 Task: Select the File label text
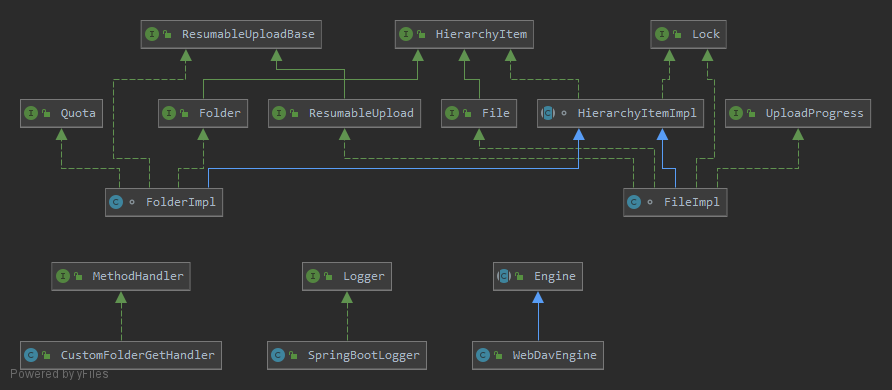[495, 113]
